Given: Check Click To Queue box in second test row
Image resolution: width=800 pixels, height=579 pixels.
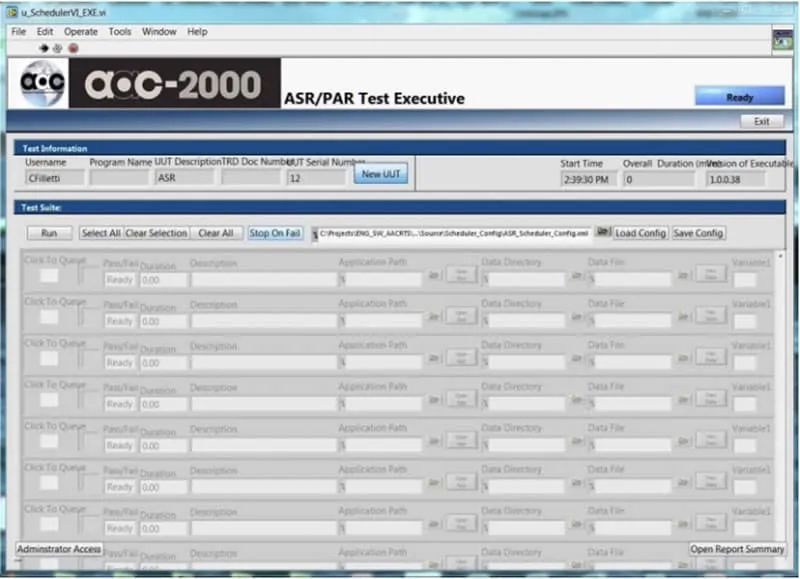Looking at the screenshot, I should pos(49,317).
